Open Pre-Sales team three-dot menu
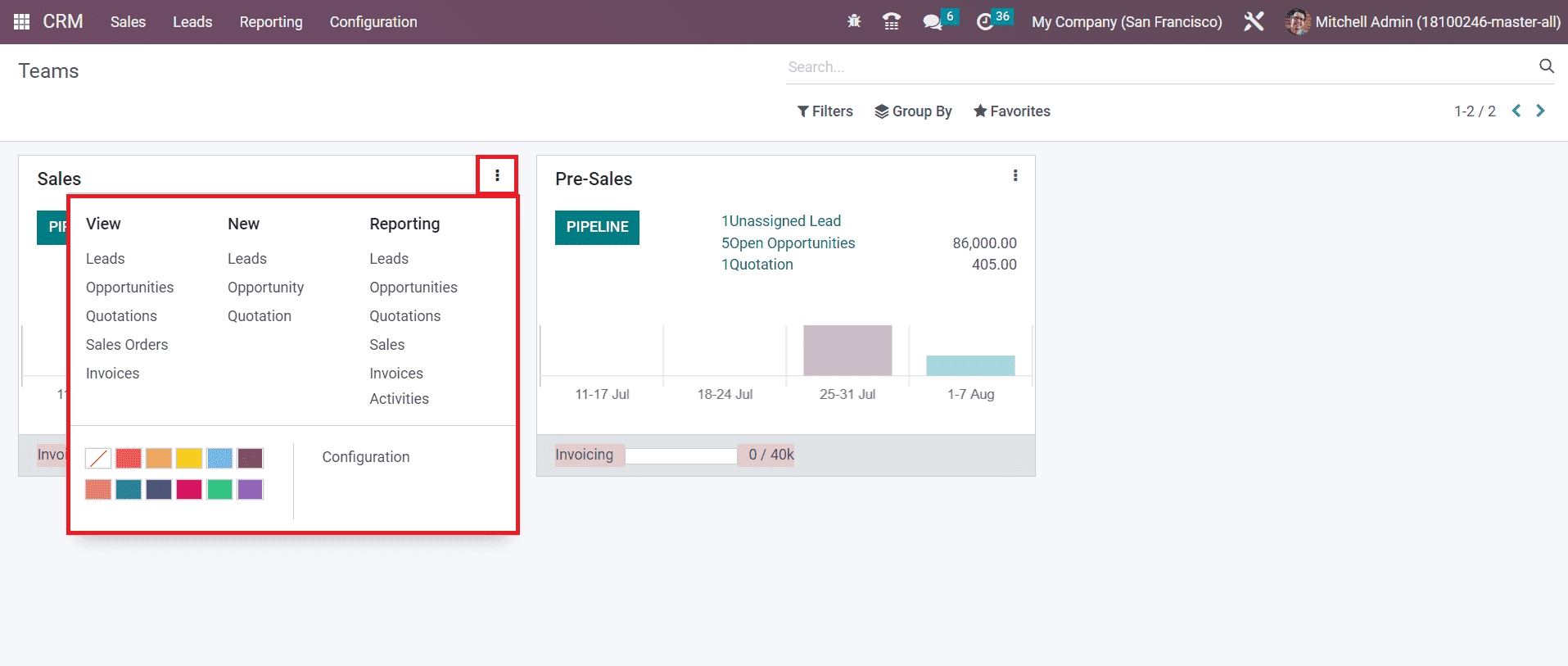Screen dimensions: 1568x666 pos(1015,176)
